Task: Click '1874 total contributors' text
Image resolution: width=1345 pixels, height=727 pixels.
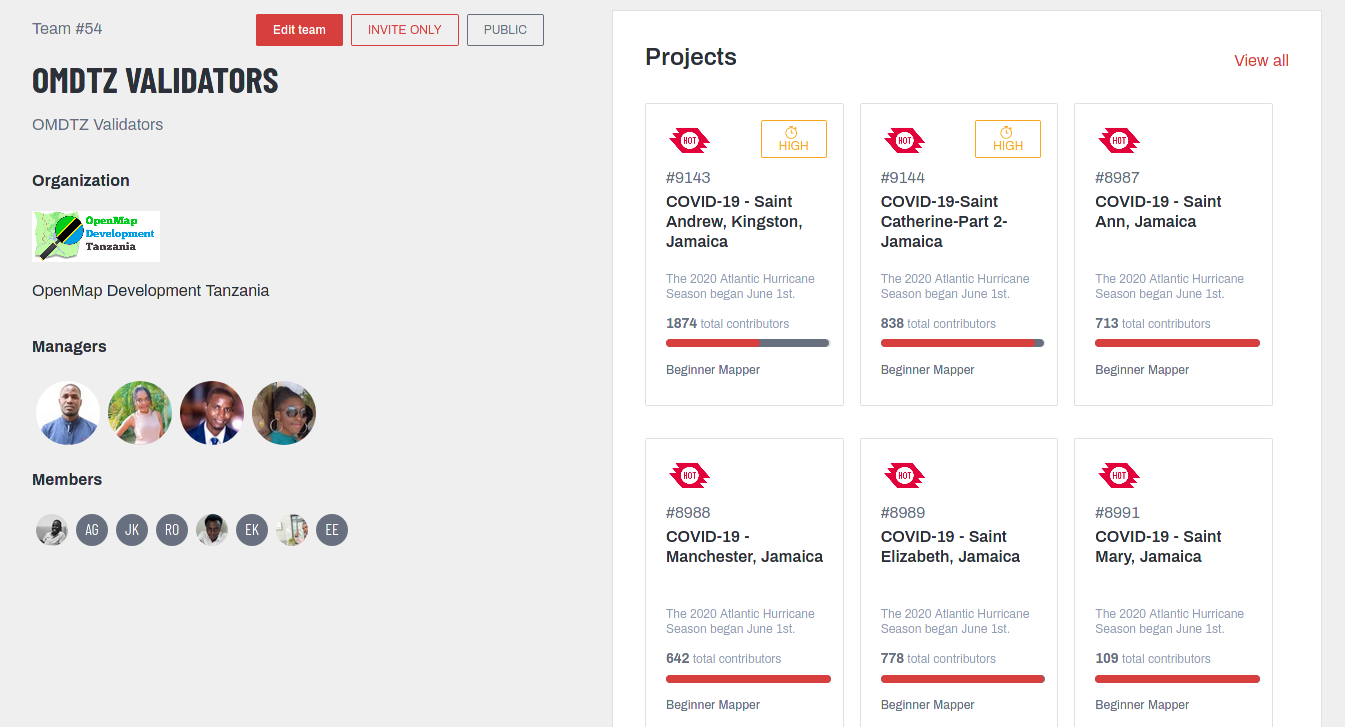Action: [x=728, y=323]
